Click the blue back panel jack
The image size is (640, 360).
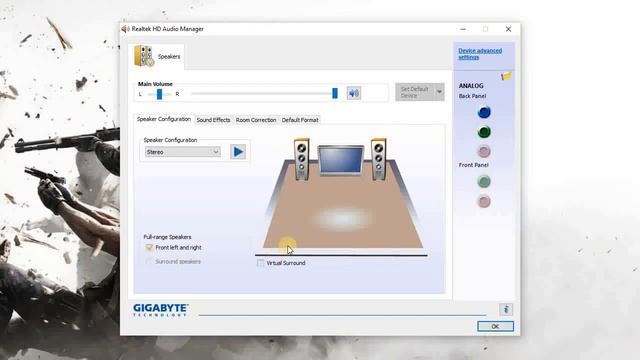click(x=484, y=112)
